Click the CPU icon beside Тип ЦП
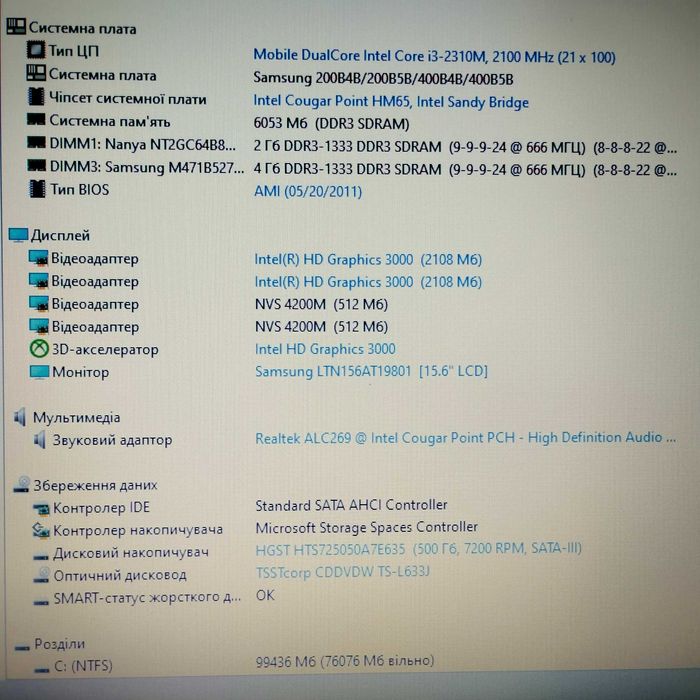This screenshot has width=700, height=700. click(x=36, y=50)
